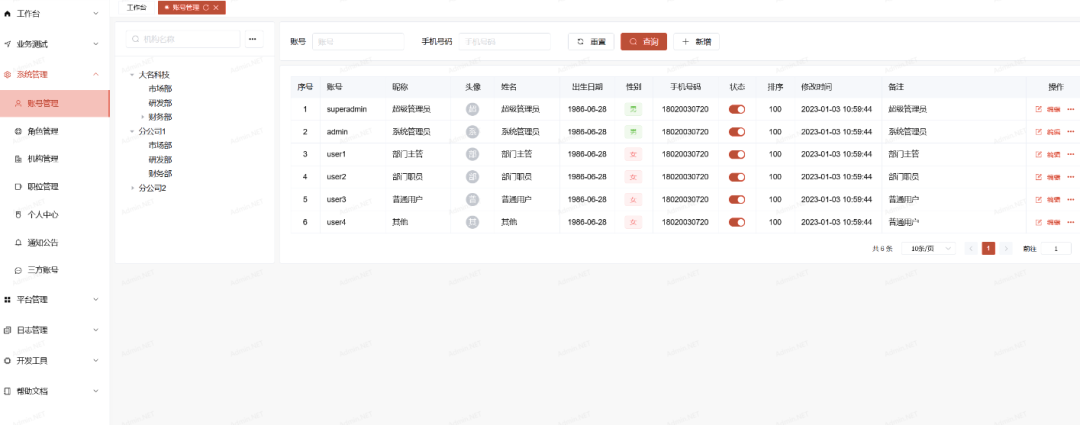Toggle the status switch for superadmin
The height and width of the screenshot is (425, 1080).
pyautogui.click(x=737, y=109)
